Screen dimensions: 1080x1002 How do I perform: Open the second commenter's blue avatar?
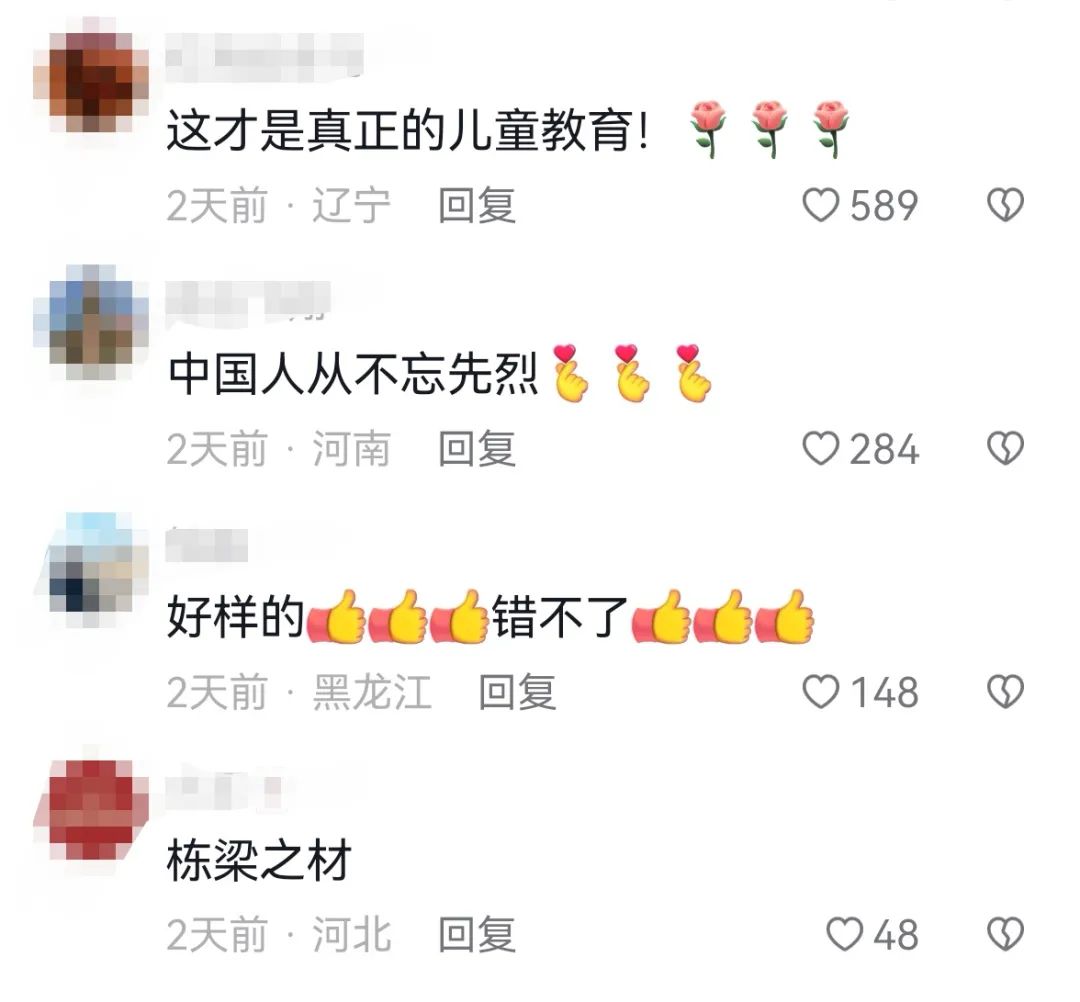click(91, 322)
